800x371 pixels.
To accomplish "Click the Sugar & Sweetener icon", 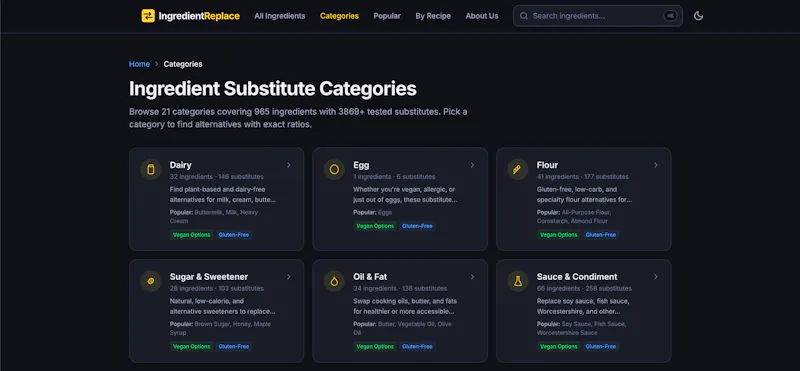I will click(151, 281).
